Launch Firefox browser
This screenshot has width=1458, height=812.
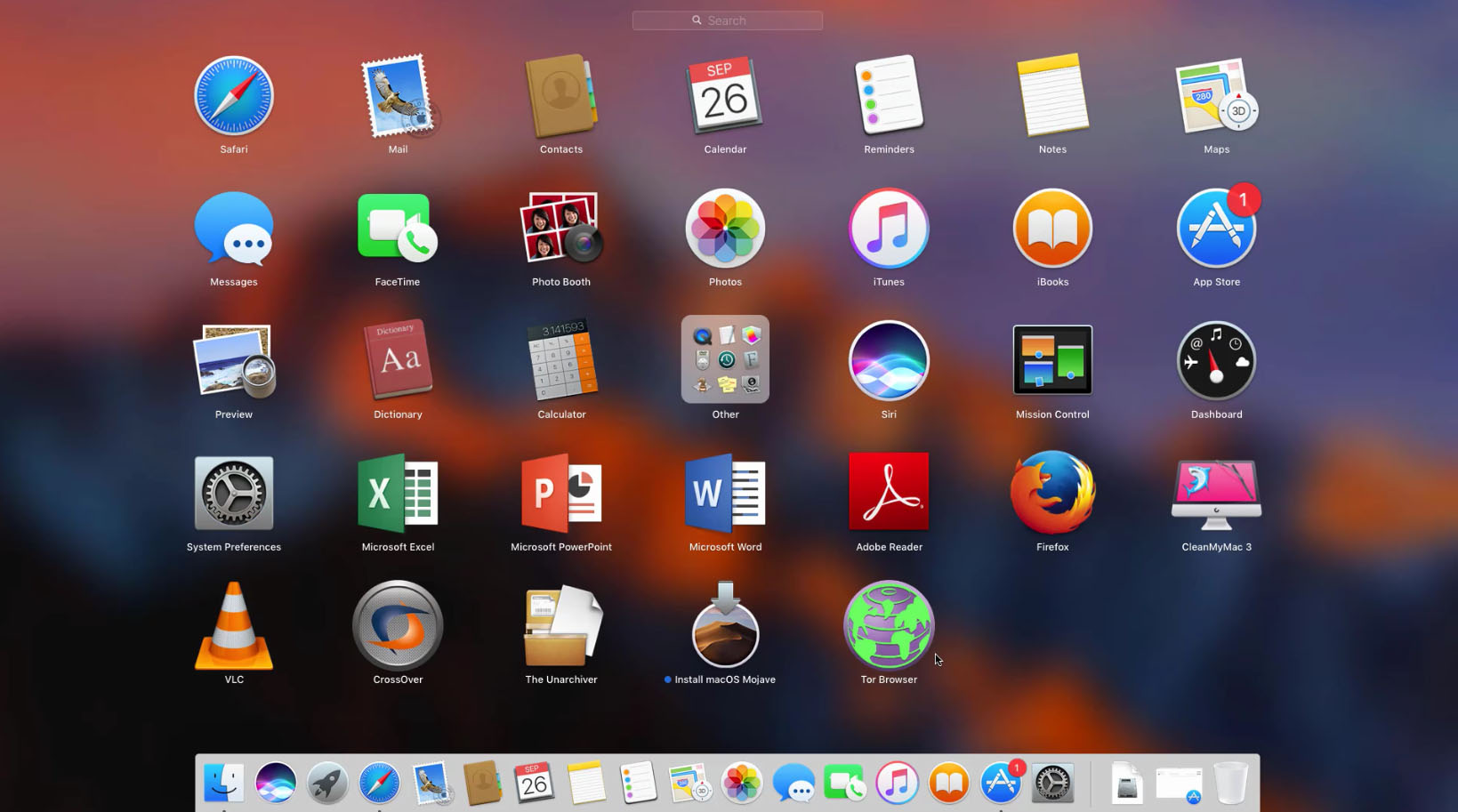1052,494
